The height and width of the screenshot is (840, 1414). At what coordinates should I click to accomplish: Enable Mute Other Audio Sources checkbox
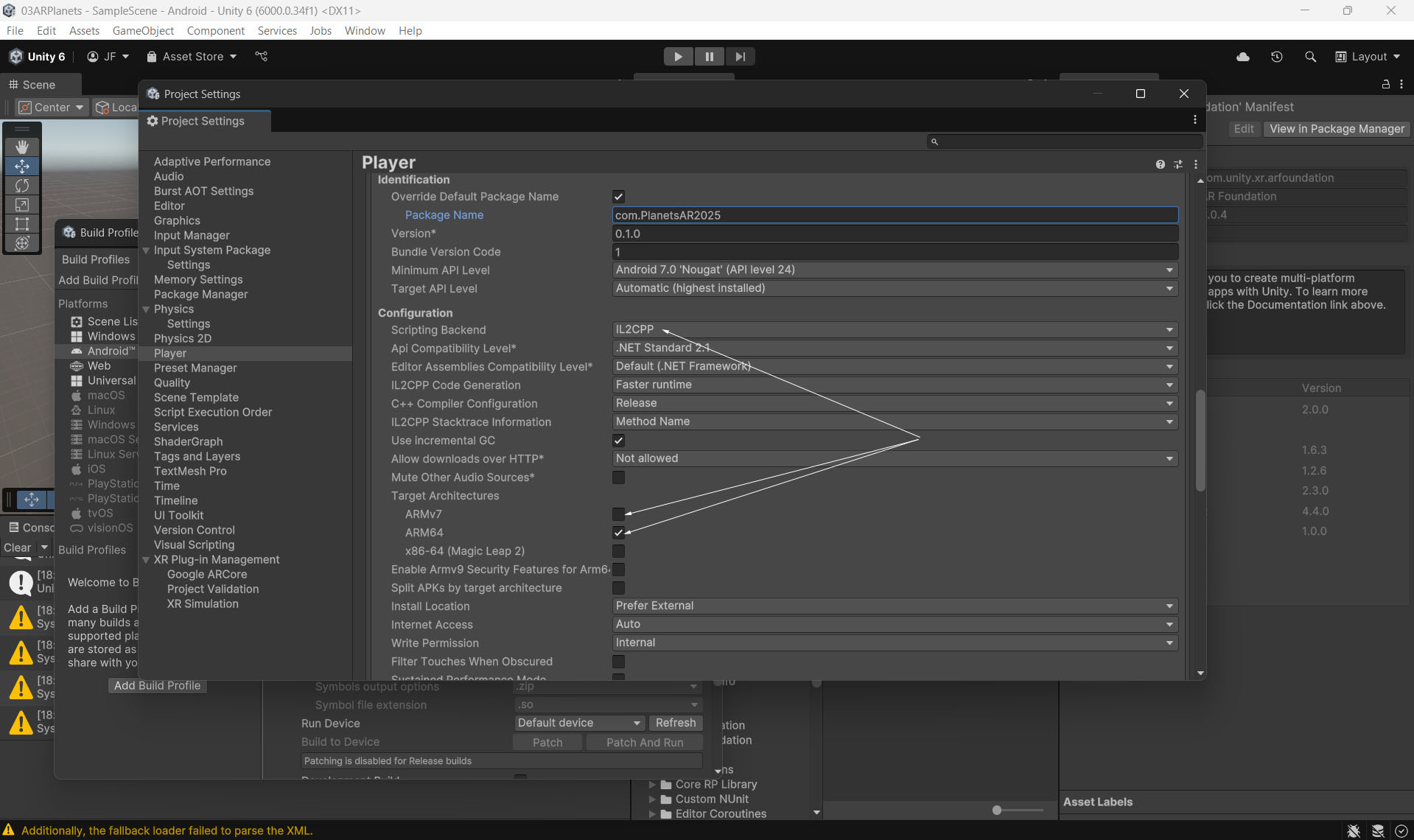pos(618,477)
